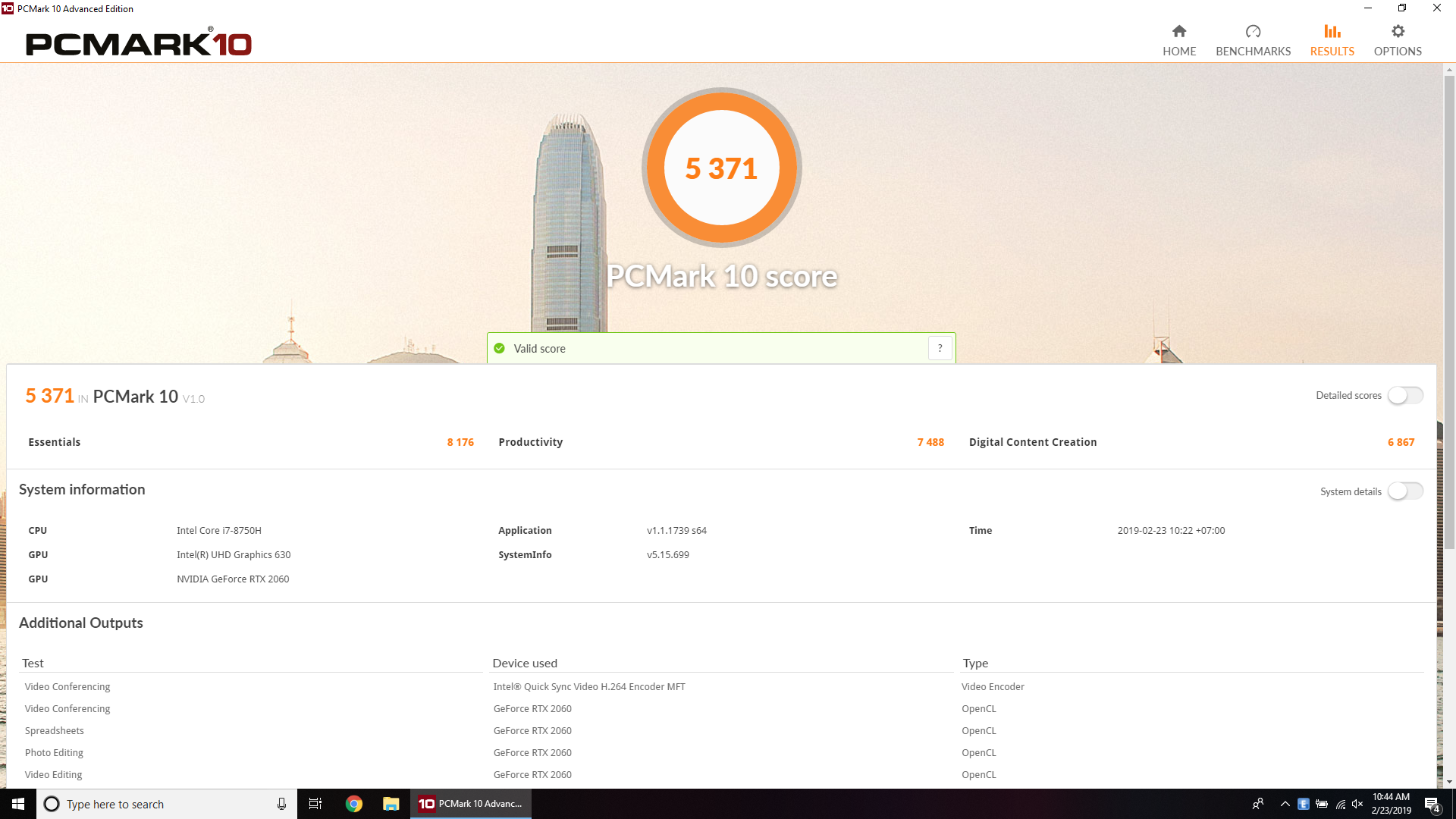The width and height of the screenshot is (1456, 819).
Task: Click the Type column header
Action: click(x=975, y=663)
